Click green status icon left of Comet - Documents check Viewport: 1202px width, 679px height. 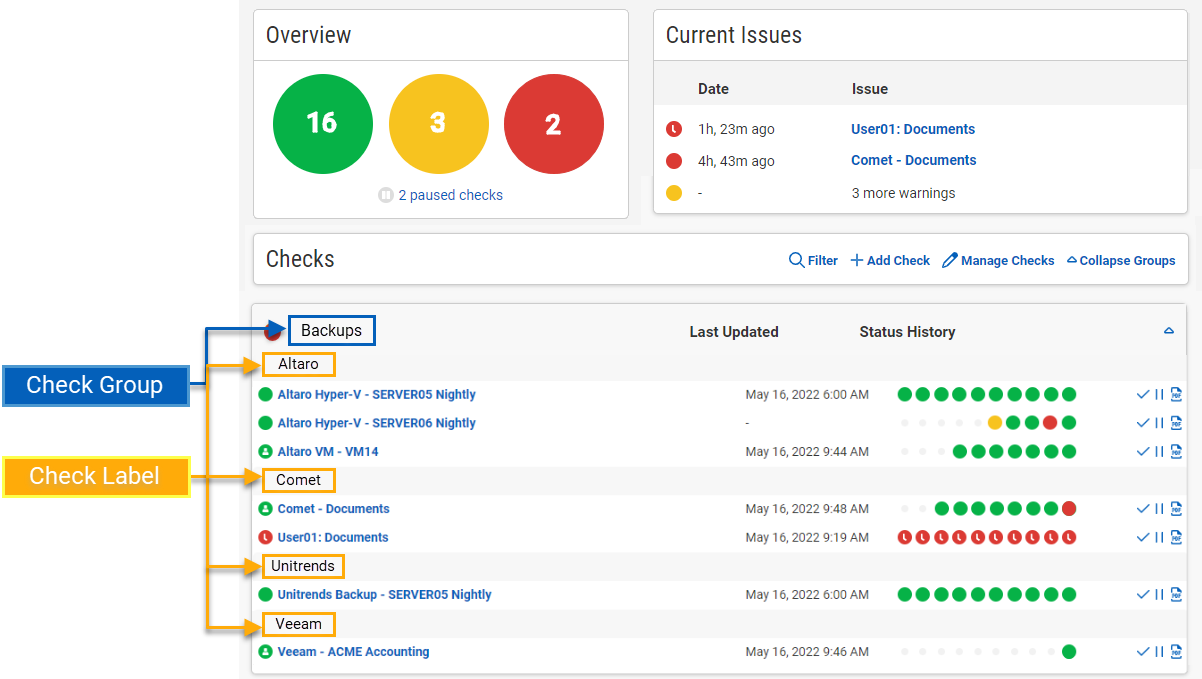click(266, 509)
